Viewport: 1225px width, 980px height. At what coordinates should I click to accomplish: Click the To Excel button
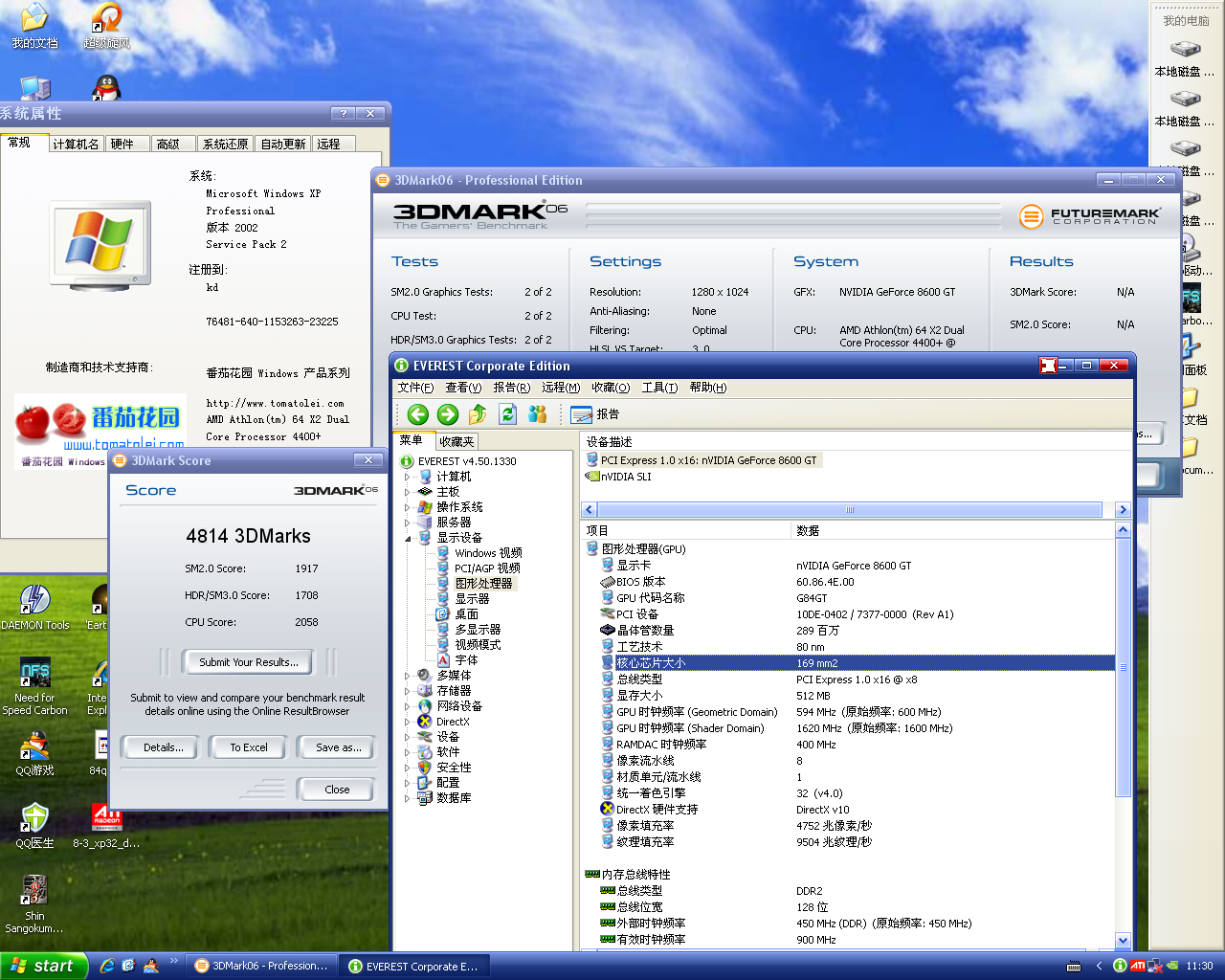click(x=249, y=747)
